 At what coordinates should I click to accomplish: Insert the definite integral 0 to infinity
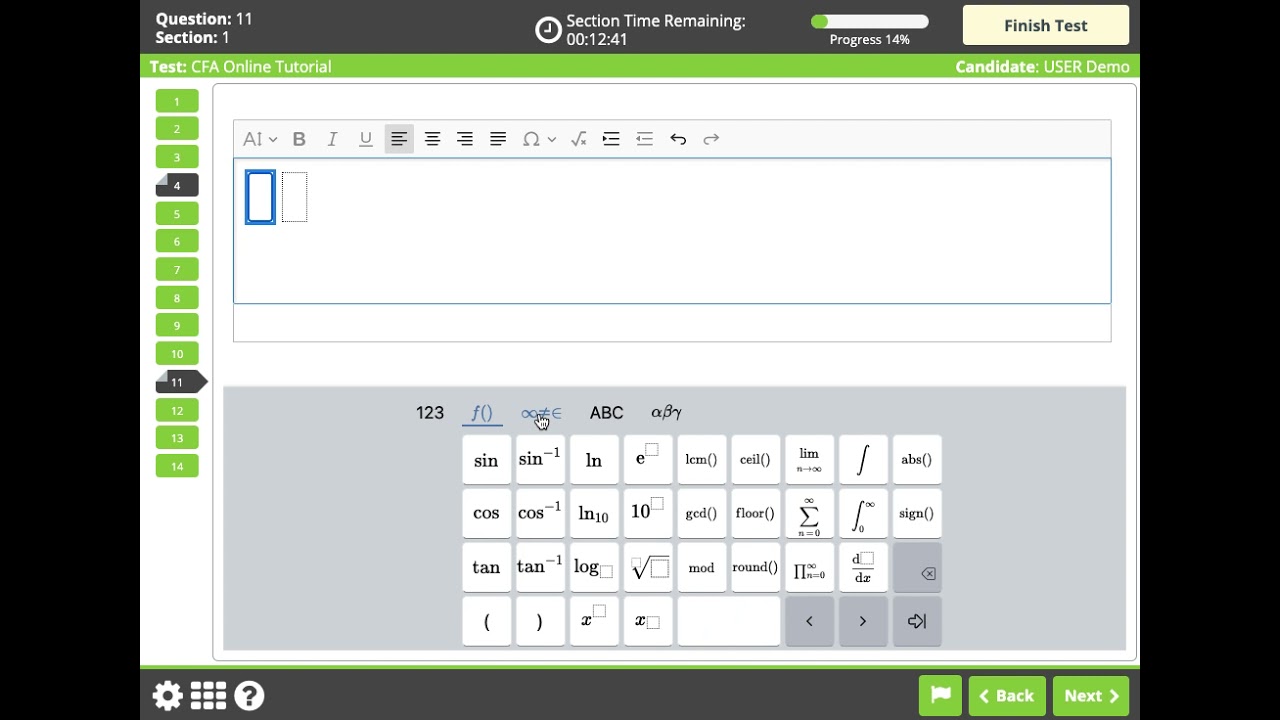coord(863,514)
